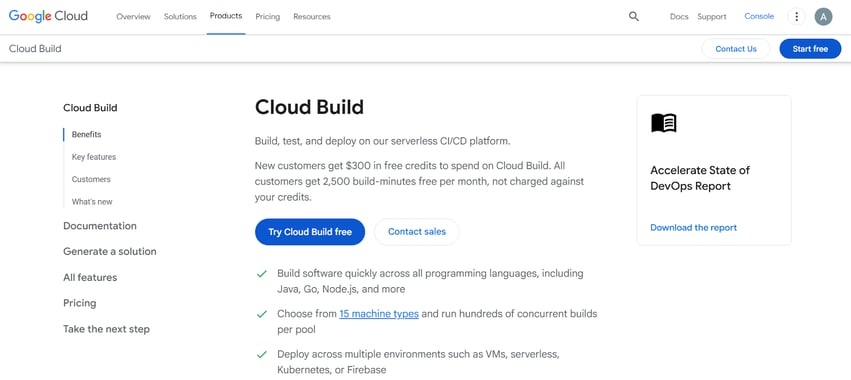This screenshot has height=380, width=851.
Task: Click the Contact sales button
Action: tap(417, 232)
